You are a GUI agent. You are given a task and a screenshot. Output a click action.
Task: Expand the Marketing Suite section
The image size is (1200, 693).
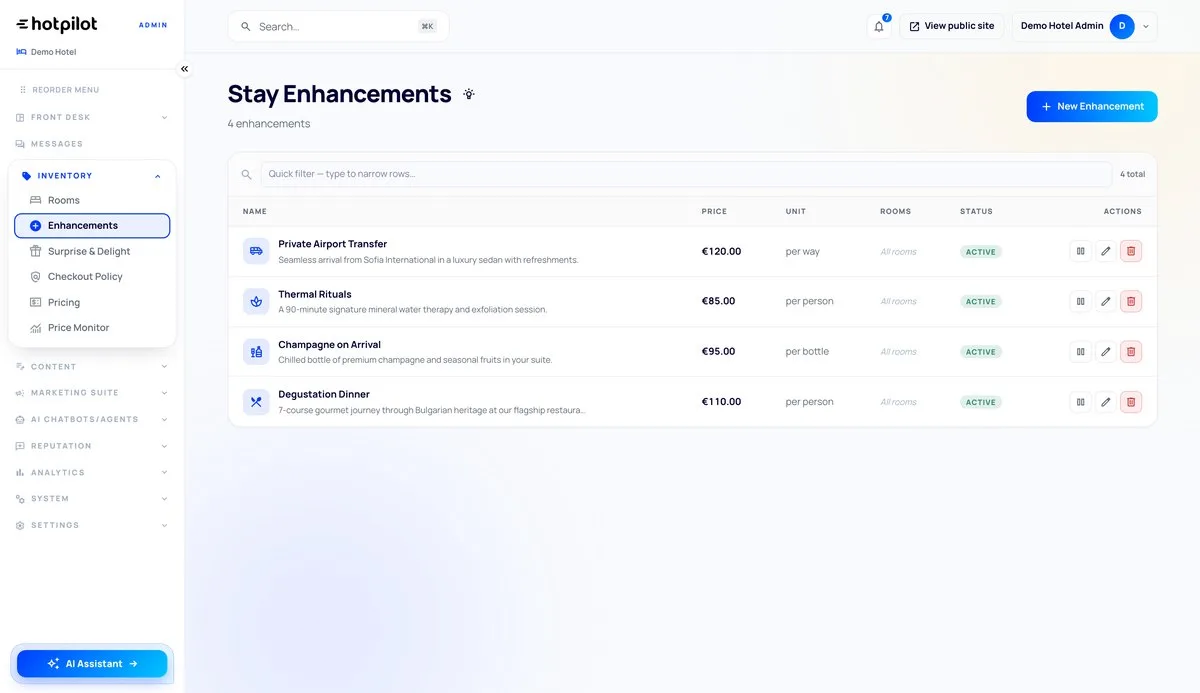click(92, 393)
